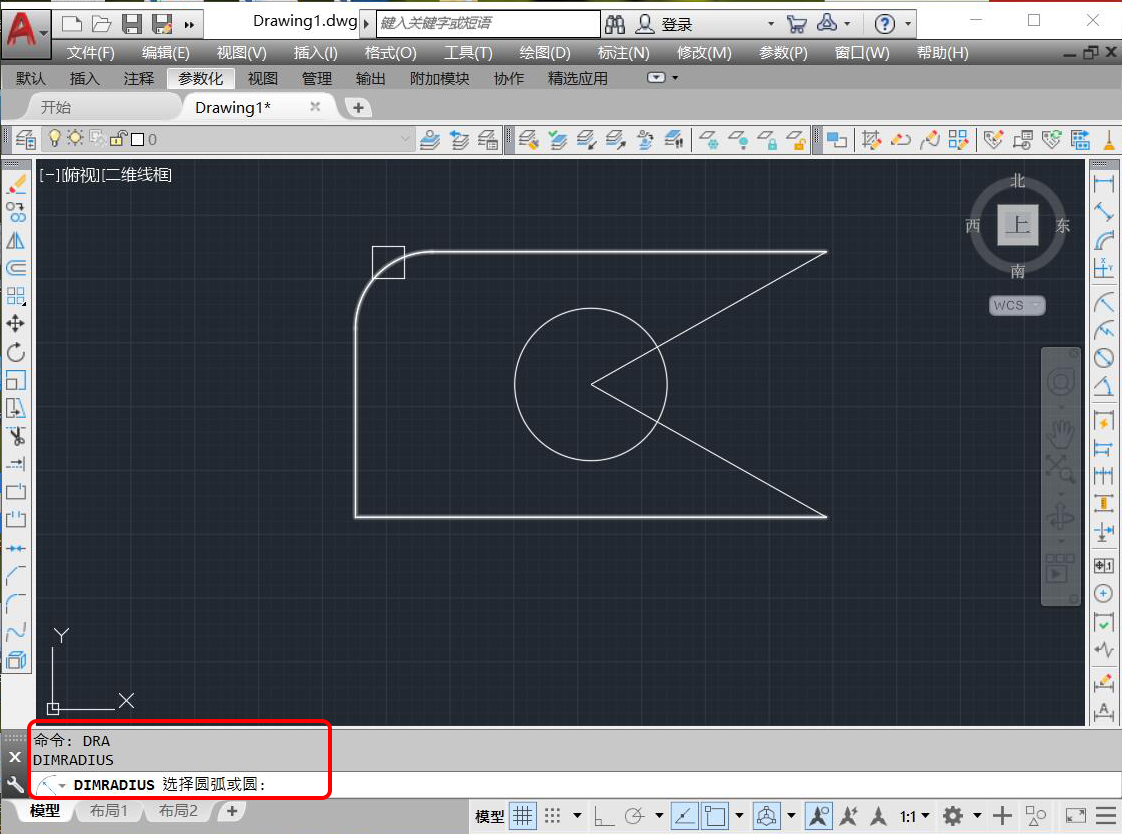Select the Offset tool
The width and height of the screenshot is (1122, 834).
[x=16, y=268]
